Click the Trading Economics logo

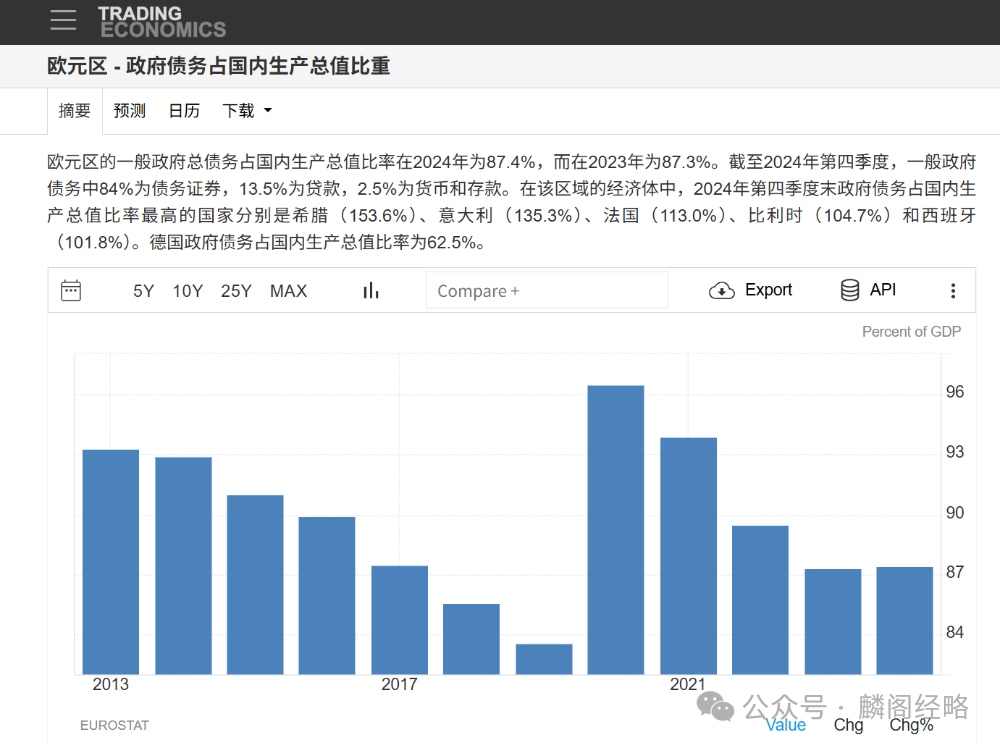161,21
